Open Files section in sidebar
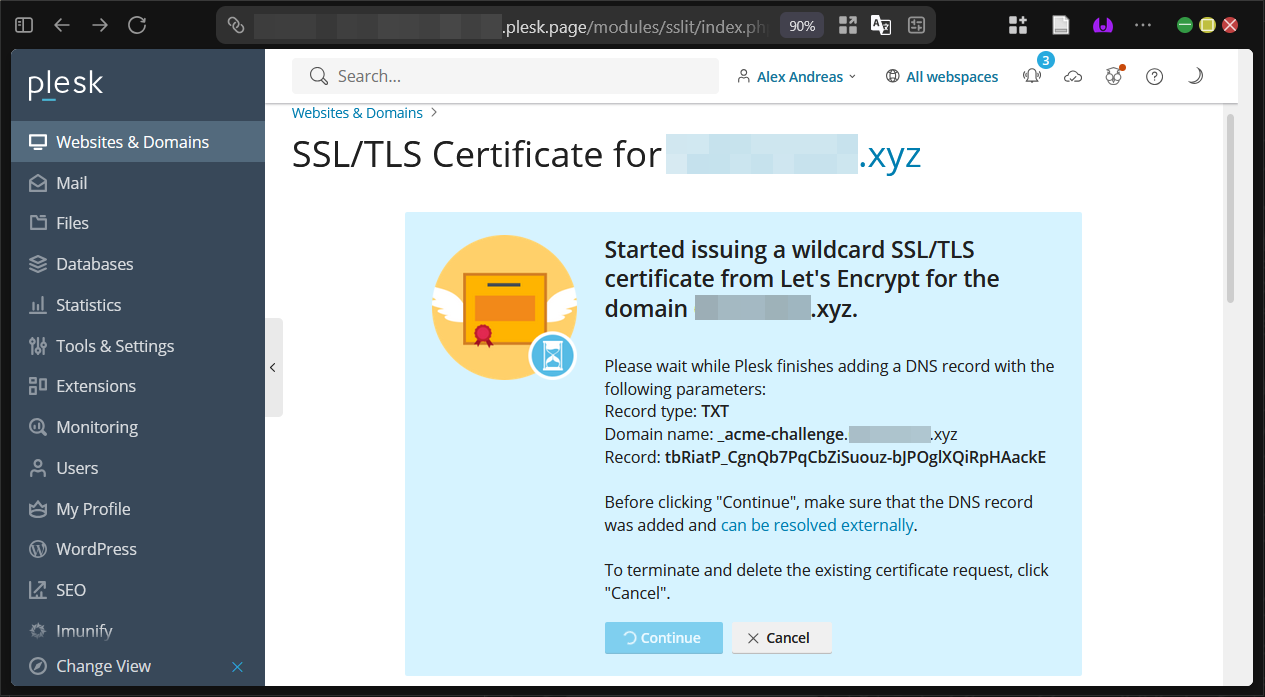The height and width of the screenshot is (697, 1265). click(138, 223)
